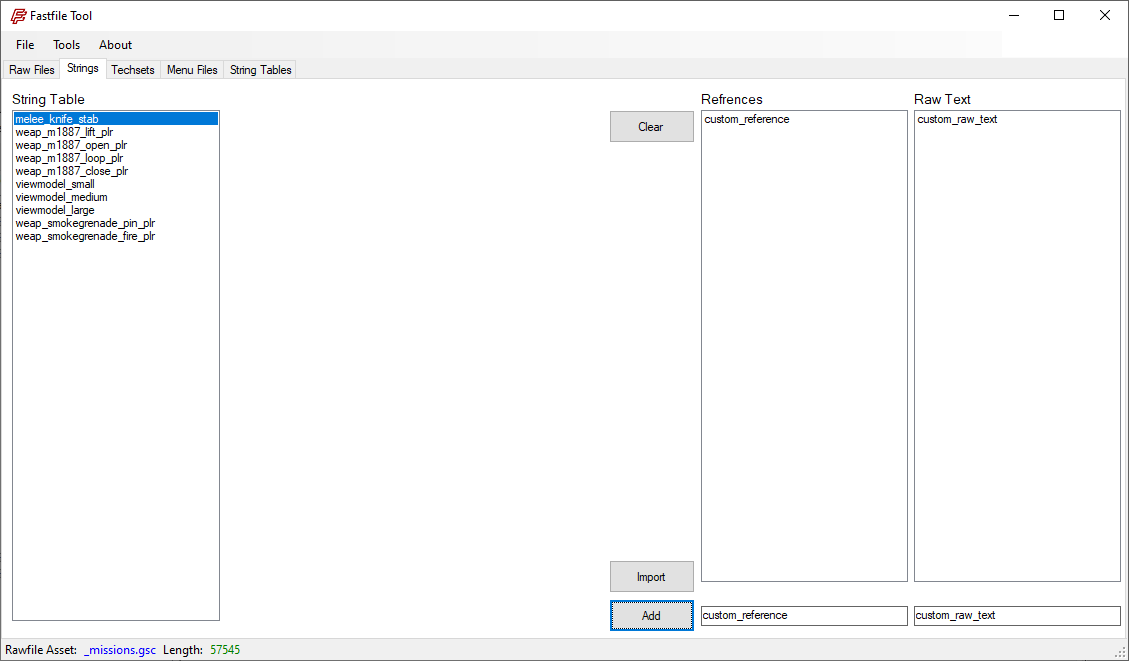The image size is (1129, 661).
Task: Select custom_reference in Refrences list
Action: 746,120
